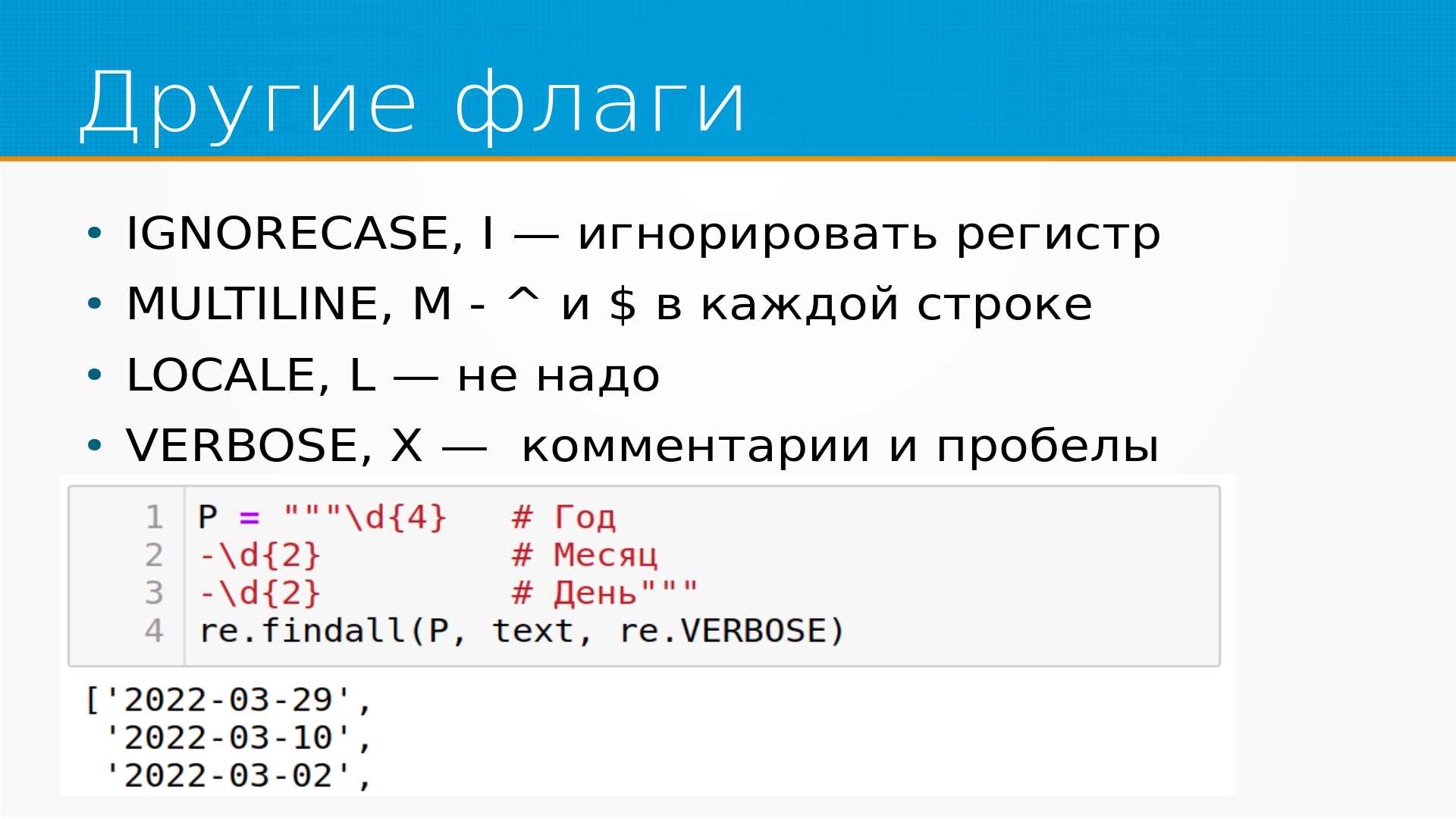Click line number 4 in code cell

pyautogui.click(x=154, y=632)
